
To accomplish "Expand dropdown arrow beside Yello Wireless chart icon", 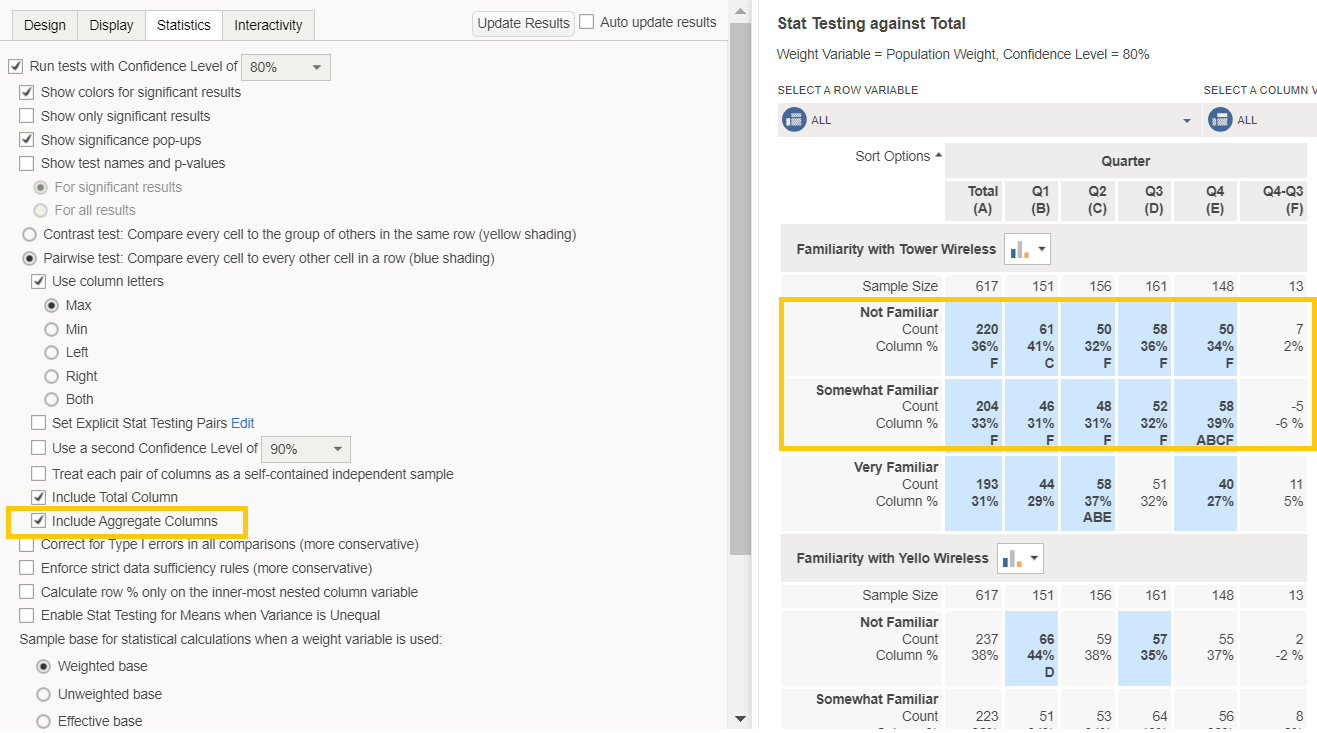I will [x=1034, y=558].
